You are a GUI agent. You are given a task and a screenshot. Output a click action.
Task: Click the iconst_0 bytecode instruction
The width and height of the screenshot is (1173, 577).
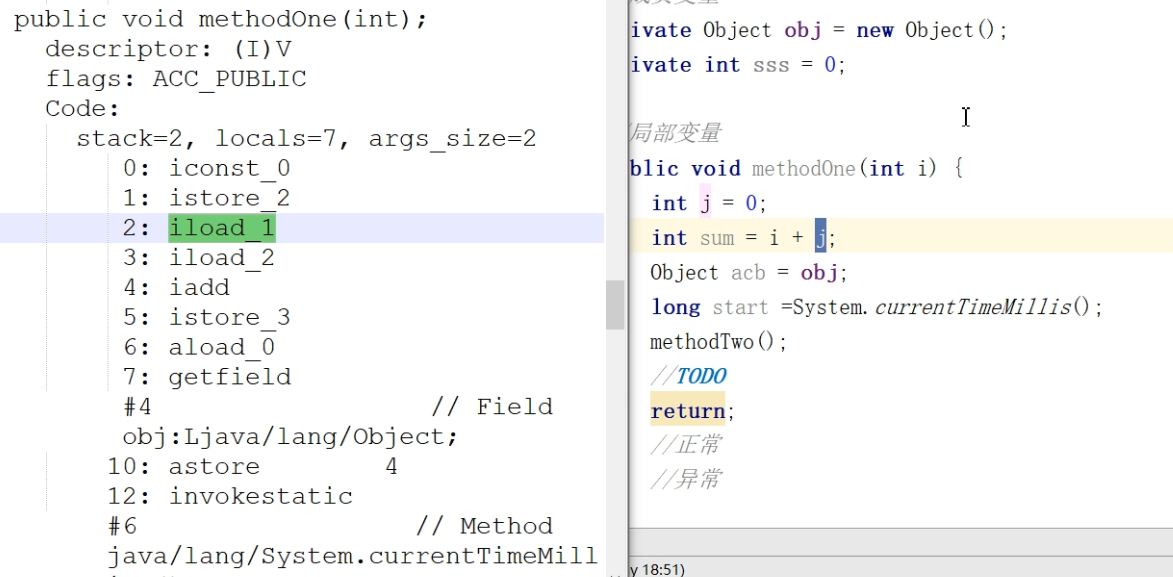(x=229, y=168)
